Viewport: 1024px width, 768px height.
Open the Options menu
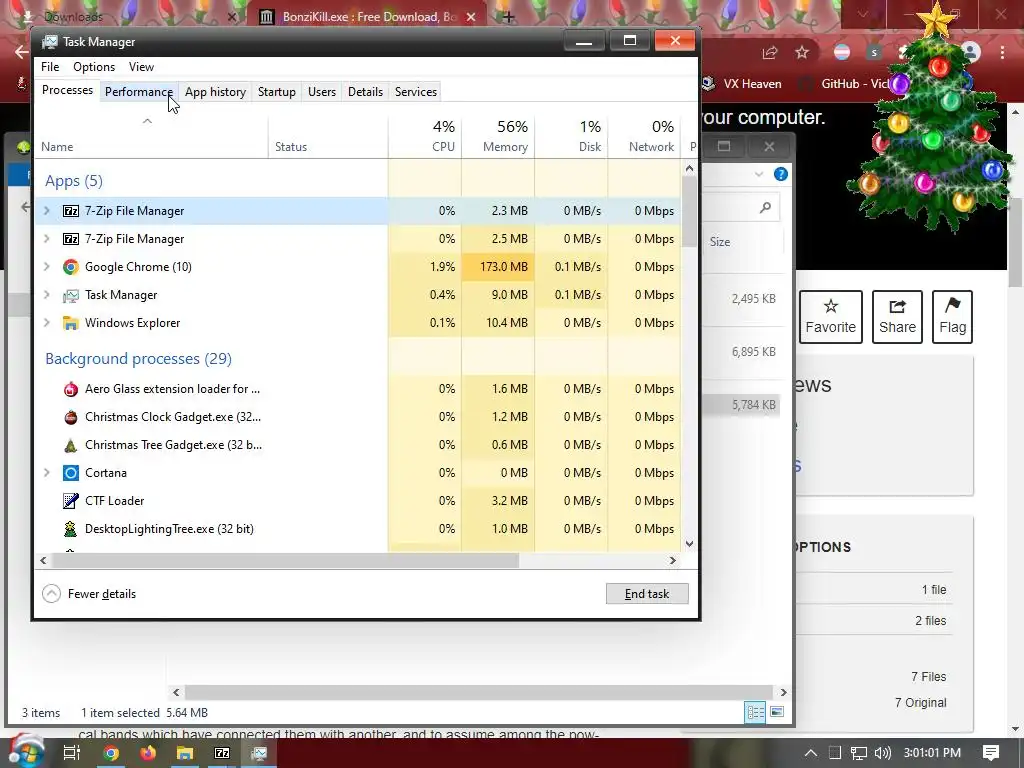[94, 67]
